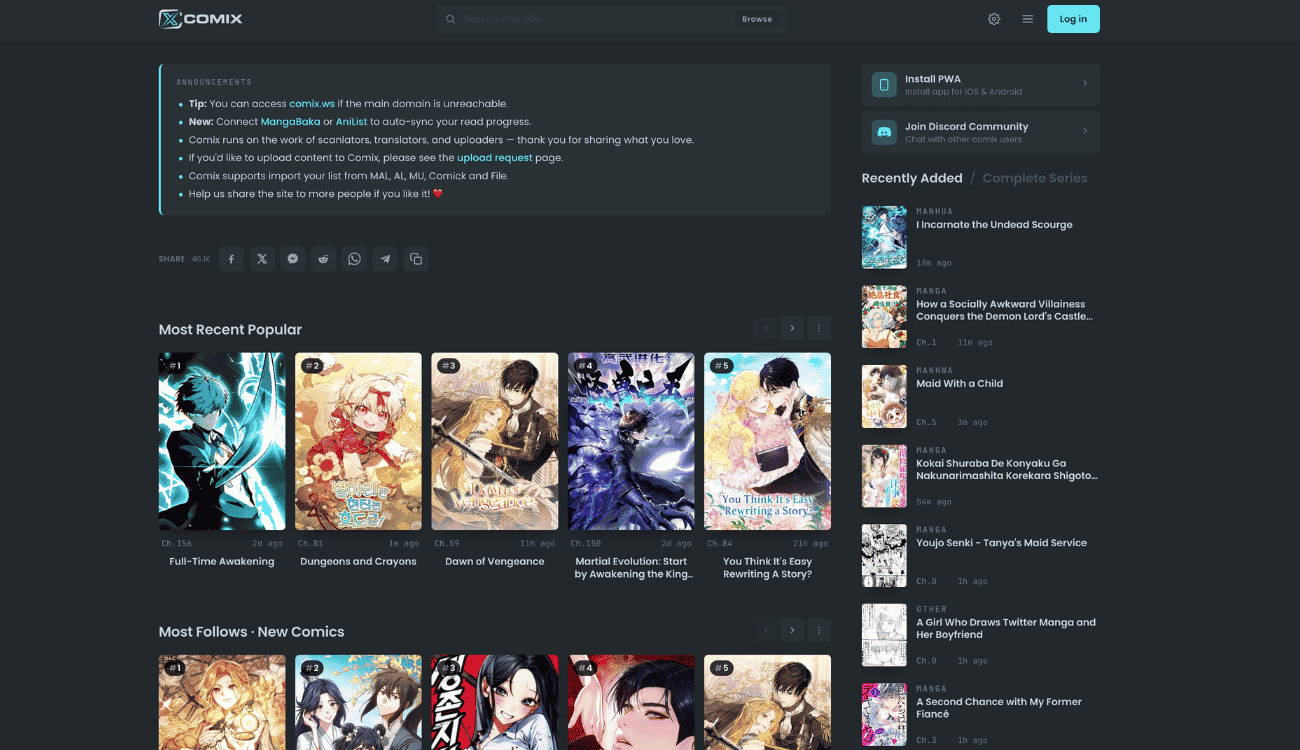Viewport: 1300px width, 750px height.
Task: Open more options for Most Recent Popular
Action: point(819,328)
